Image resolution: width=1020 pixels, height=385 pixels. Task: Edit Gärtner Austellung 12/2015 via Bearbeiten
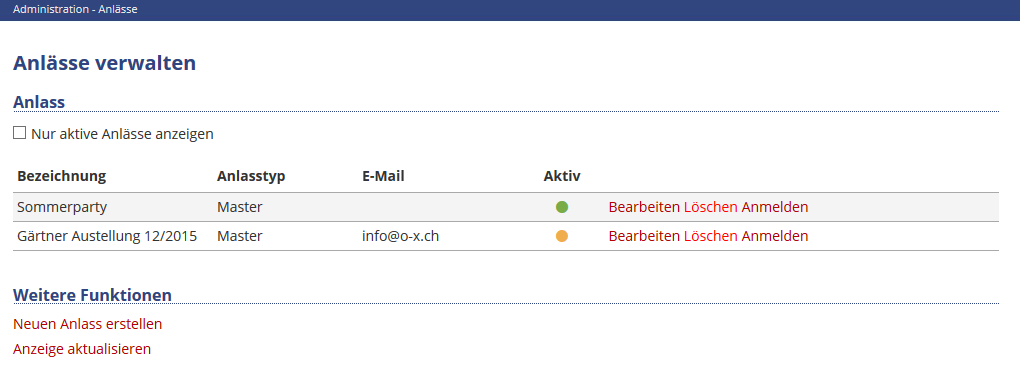coord(644,236)
